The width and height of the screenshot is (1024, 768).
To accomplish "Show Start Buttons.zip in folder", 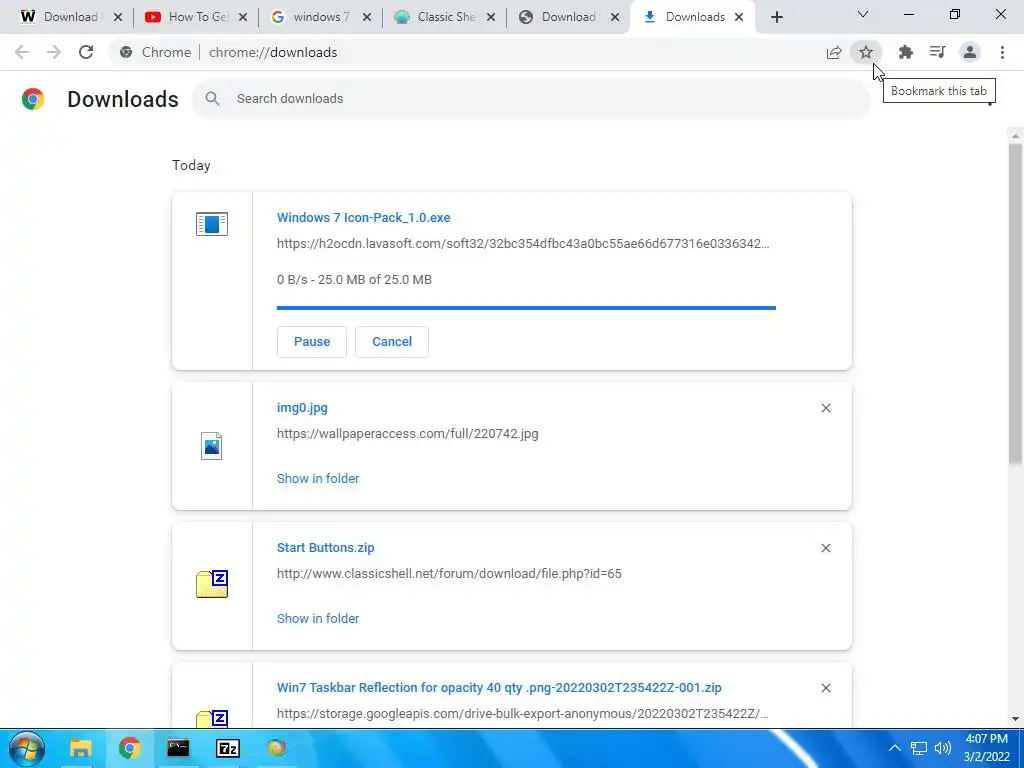I will (318, 618).
